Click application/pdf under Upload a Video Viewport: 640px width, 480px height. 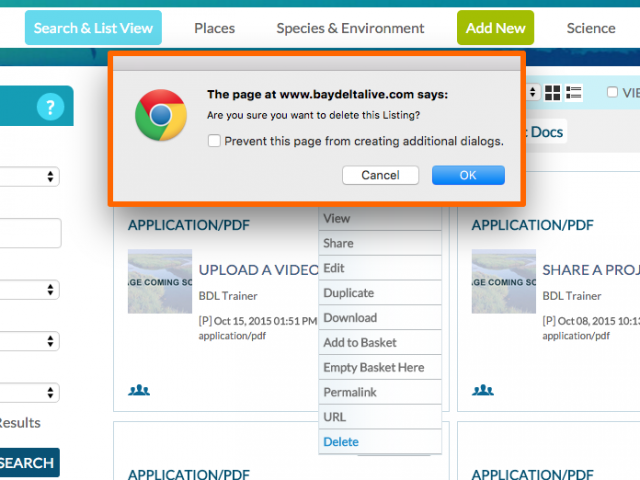pyautogui.click(x=232, y=336)
